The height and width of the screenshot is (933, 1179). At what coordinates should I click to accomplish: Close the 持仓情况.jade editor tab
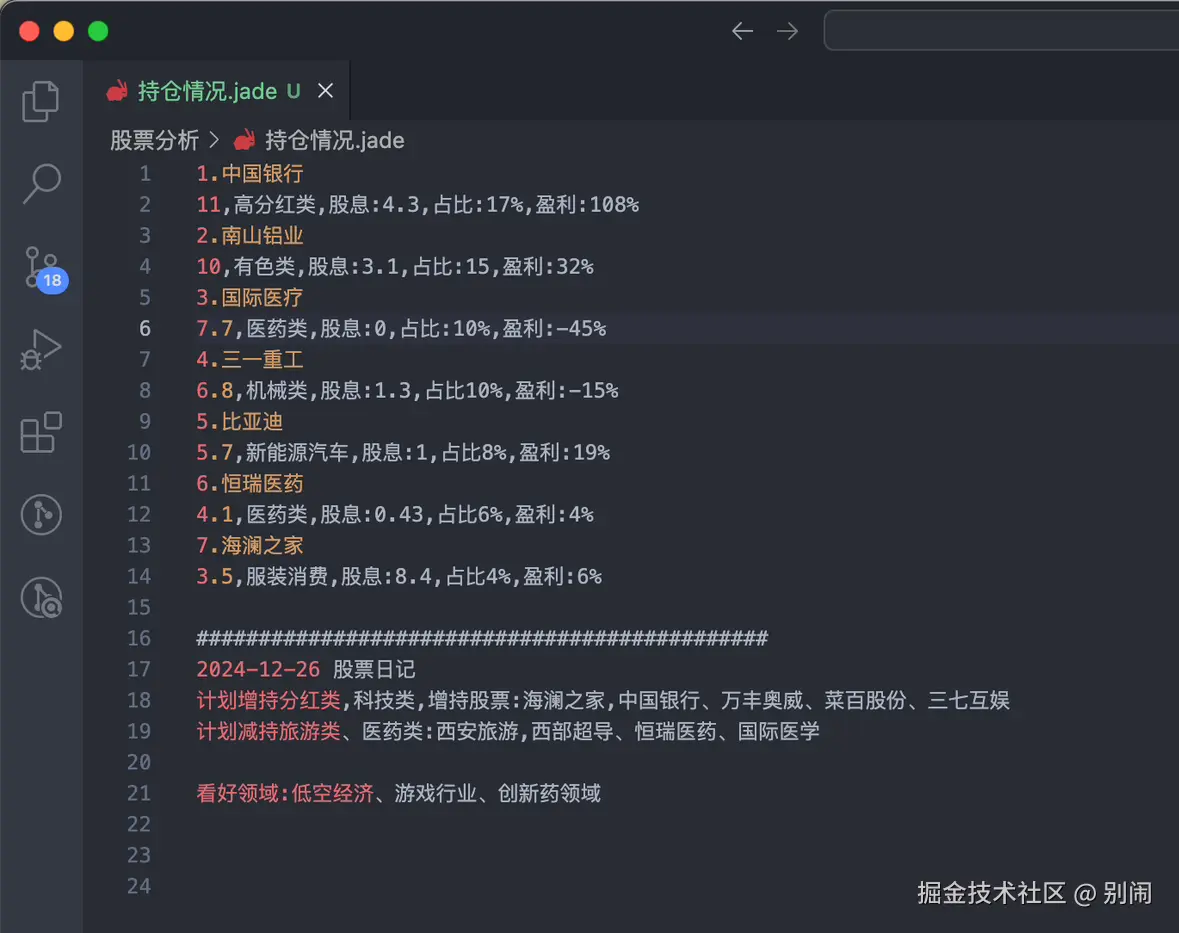(x=325, y=89)
